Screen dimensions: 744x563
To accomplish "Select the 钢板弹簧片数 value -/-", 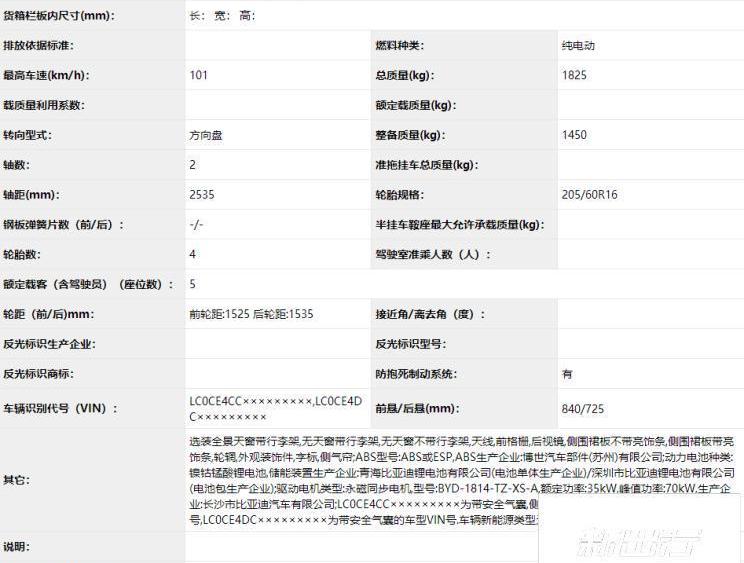I will (196, 225).
